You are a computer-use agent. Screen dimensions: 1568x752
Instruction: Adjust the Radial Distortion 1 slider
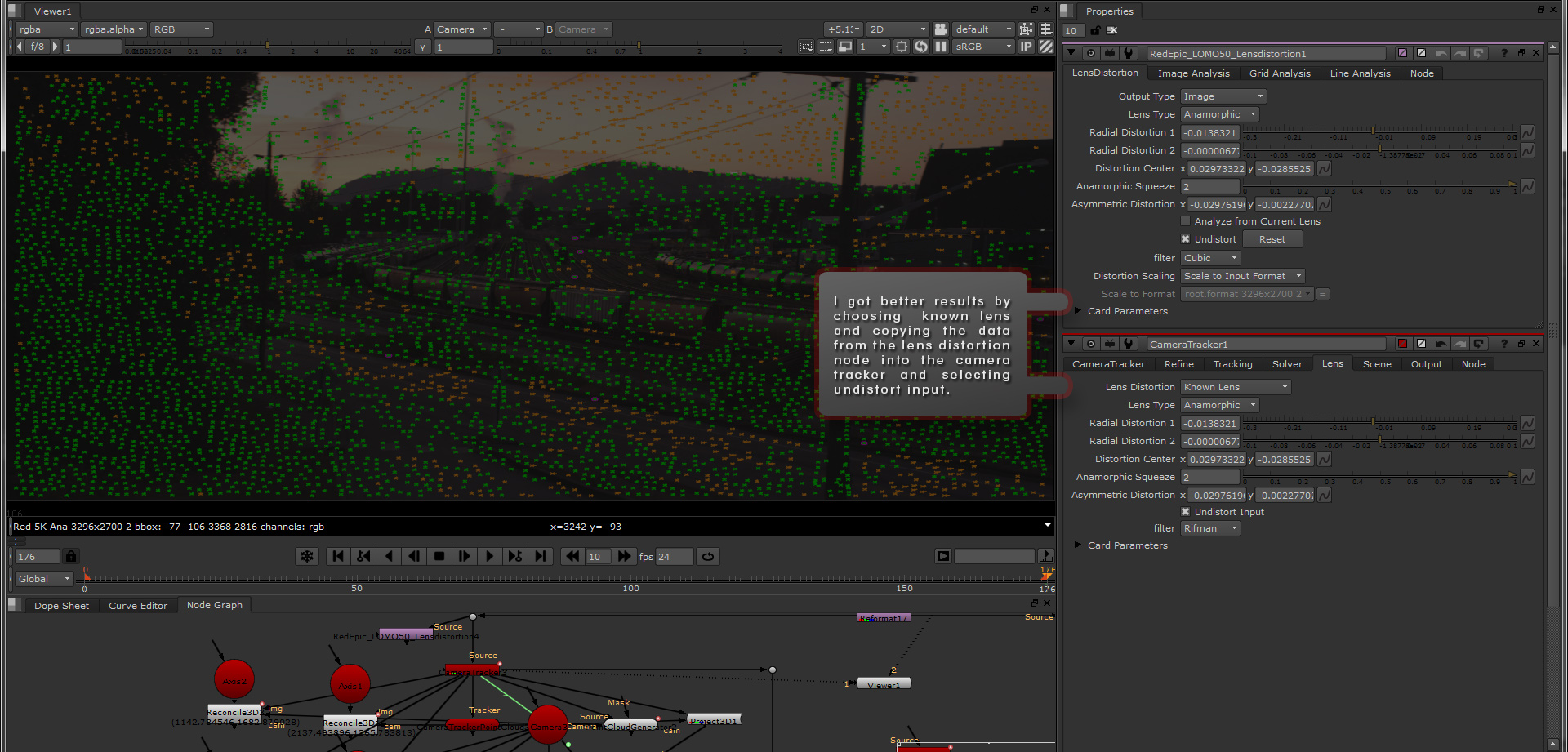pos(1372,131)
